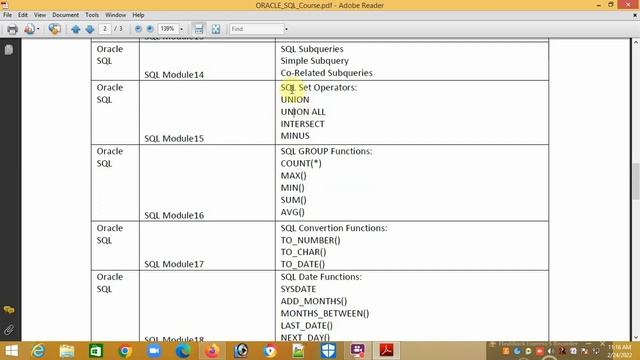
Task: Open the dropdown arrow beside create PDF icon
Action: (x=38, y=29)
